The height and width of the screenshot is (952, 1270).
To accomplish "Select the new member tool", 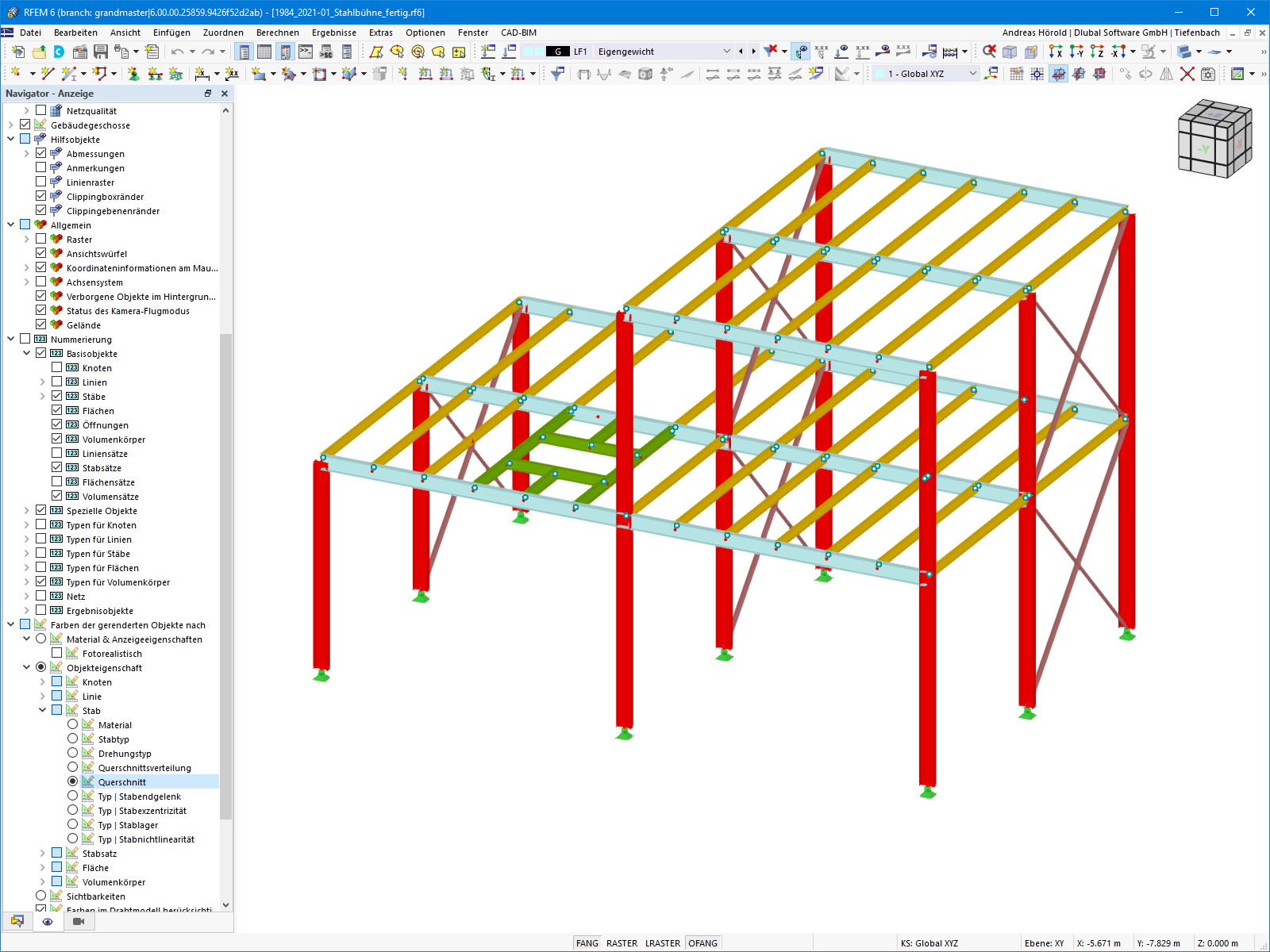I will click(69, 74).
